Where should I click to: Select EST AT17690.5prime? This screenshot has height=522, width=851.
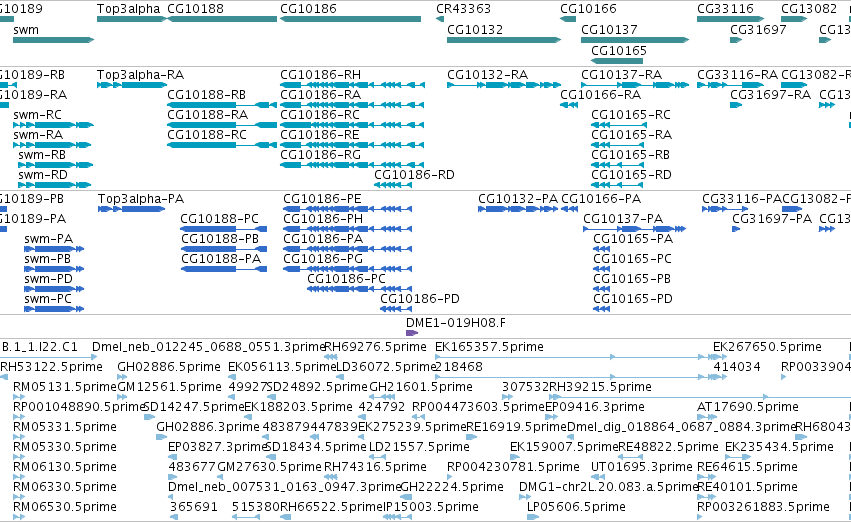(x=748, y=407)
